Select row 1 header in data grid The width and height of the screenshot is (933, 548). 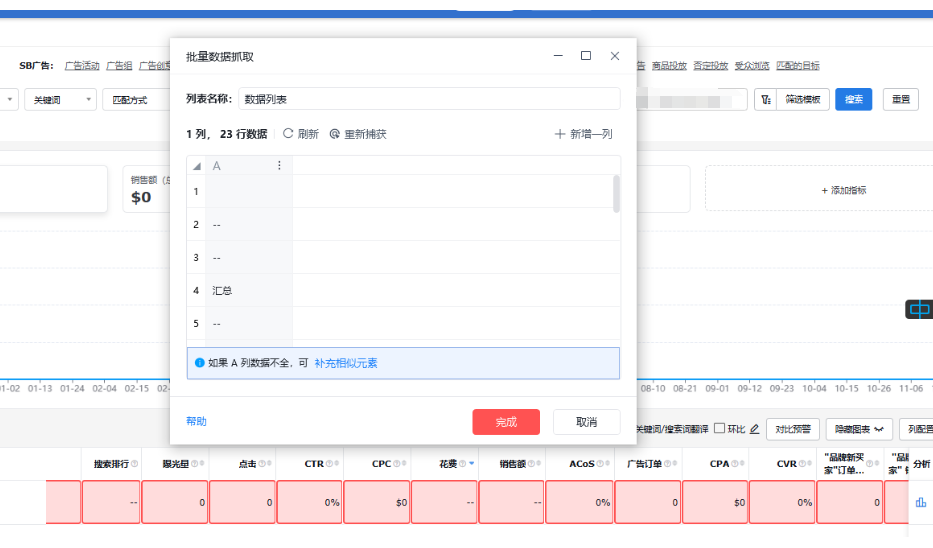click(196, 191)
